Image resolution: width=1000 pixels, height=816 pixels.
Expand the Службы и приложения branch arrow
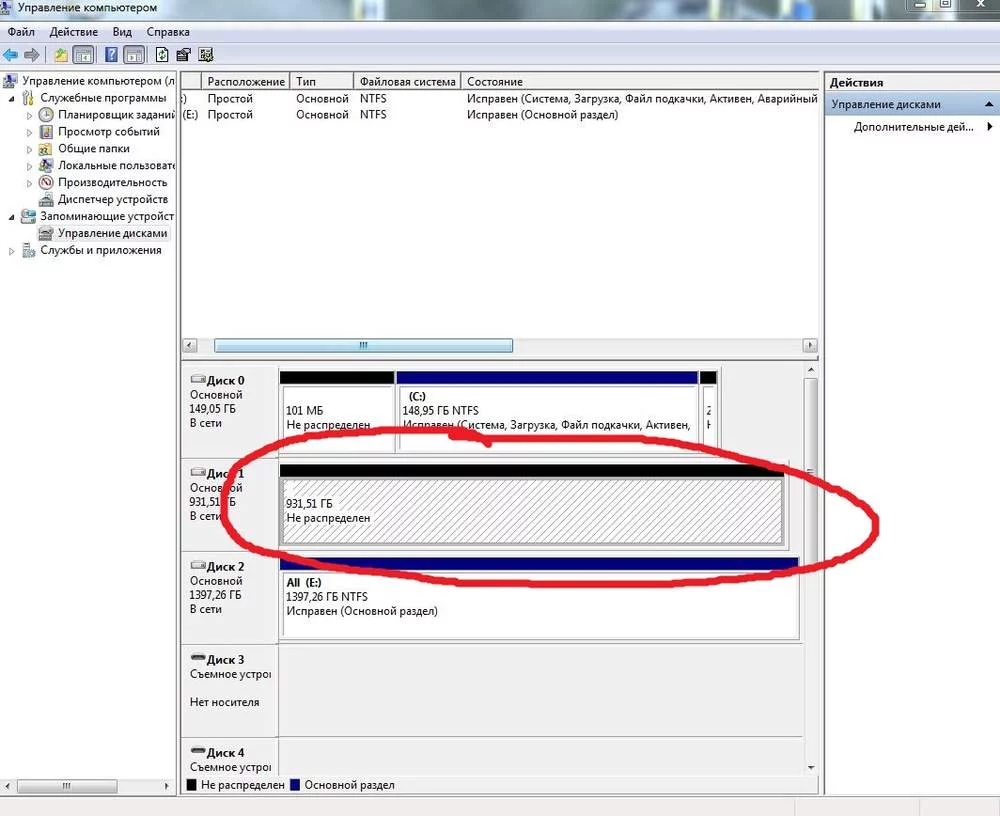pyautogui.click(x=11, y=251)
